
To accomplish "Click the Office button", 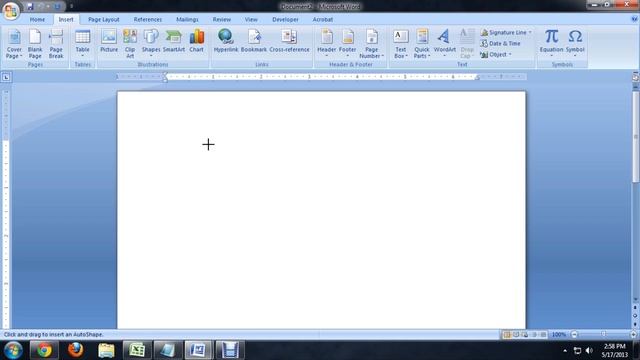I will pos(11,10).
